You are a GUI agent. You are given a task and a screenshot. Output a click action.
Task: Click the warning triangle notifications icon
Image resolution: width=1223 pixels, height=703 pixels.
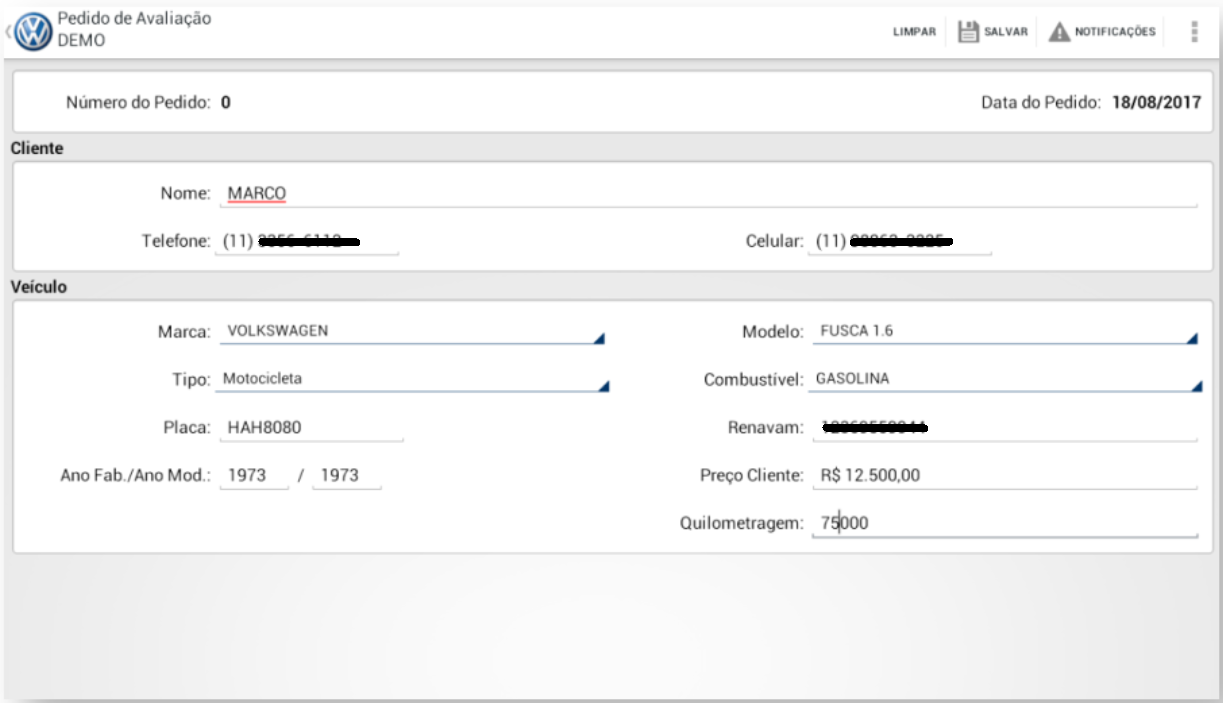point(1059,32)
